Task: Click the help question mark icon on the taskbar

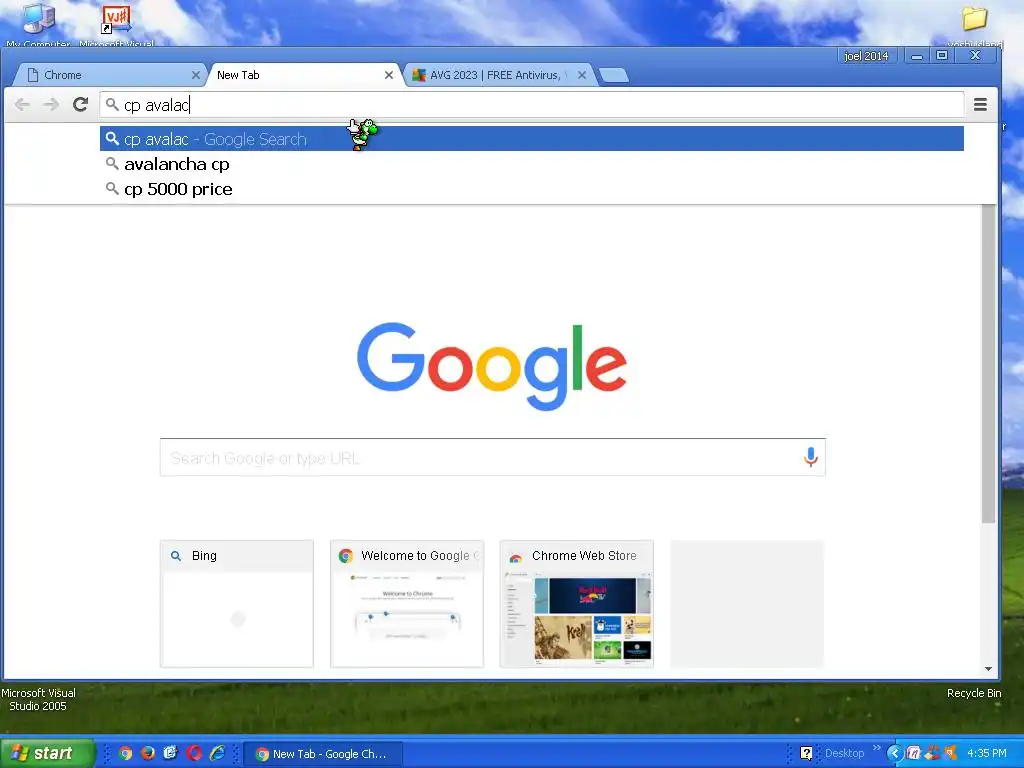Action: pos(807,754)
